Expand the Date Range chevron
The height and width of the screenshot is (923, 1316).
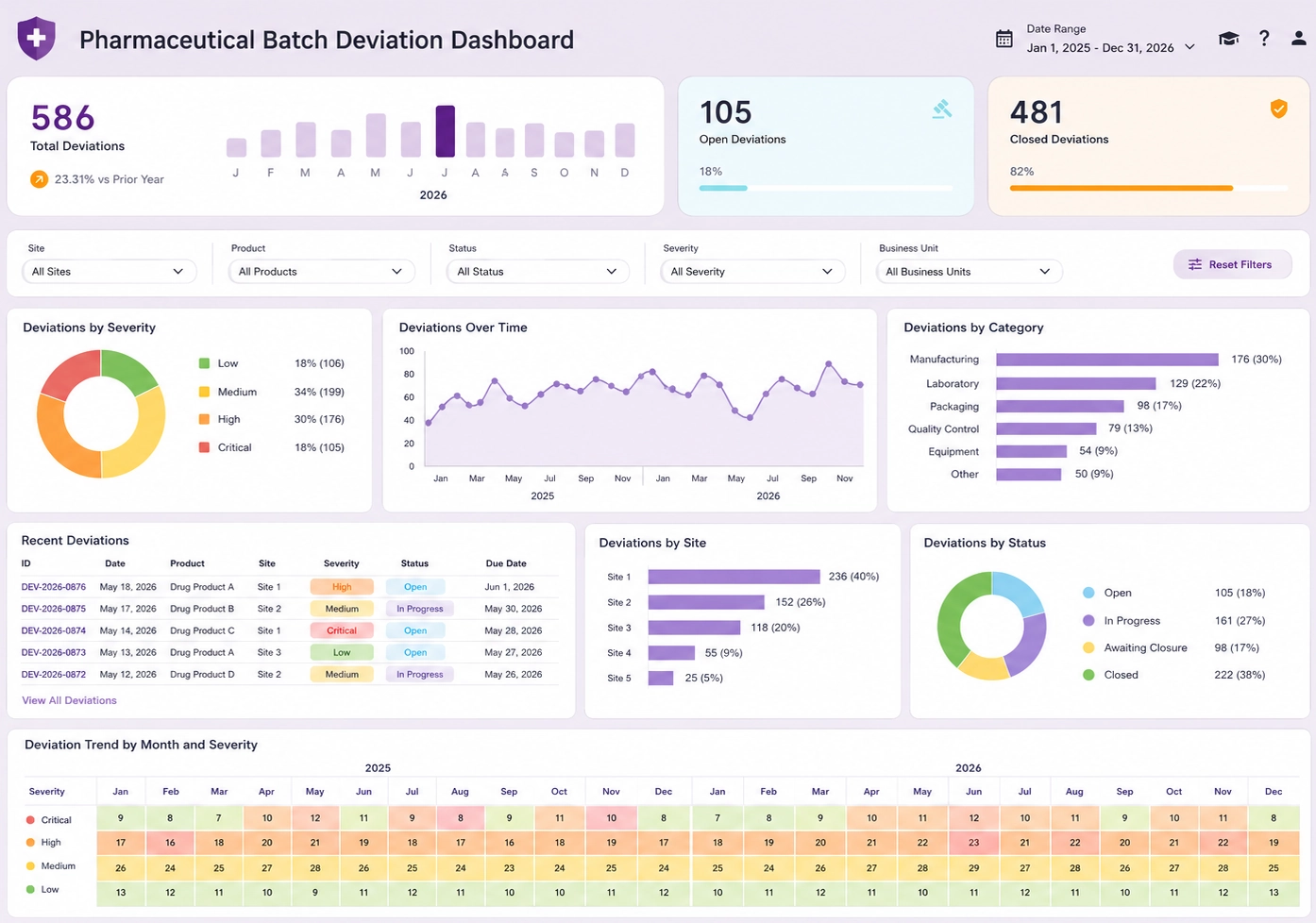tap(1189, 47)
